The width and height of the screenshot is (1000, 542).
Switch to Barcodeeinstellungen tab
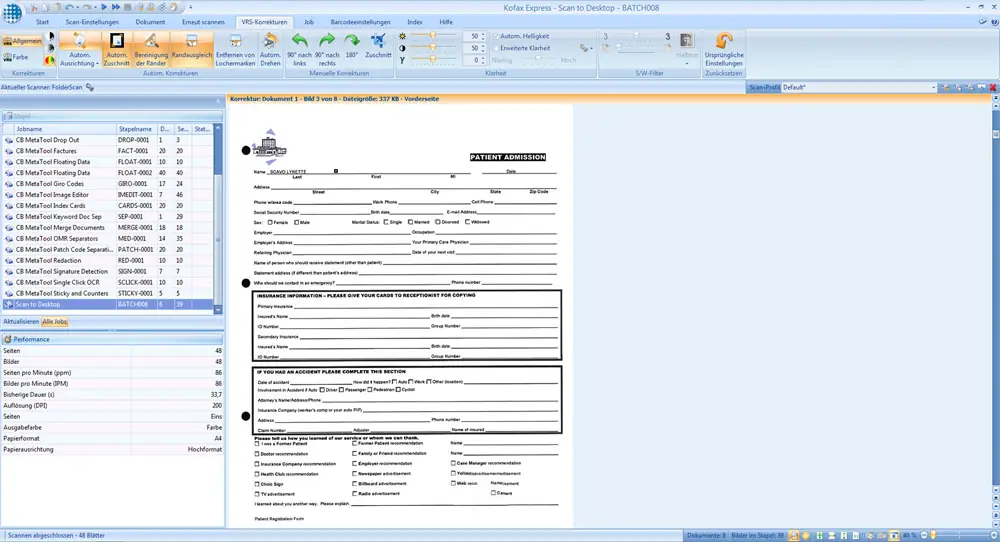point(360,22)
